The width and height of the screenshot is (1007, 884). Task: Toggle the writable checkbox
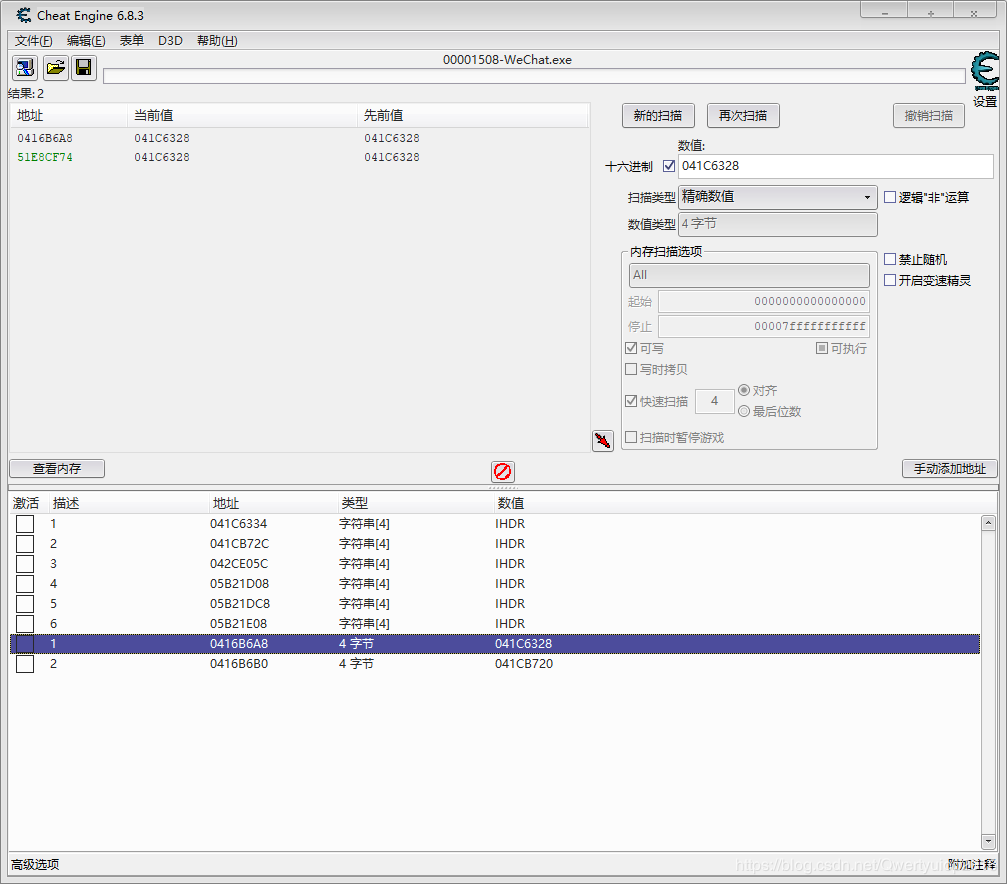[631, 348]
